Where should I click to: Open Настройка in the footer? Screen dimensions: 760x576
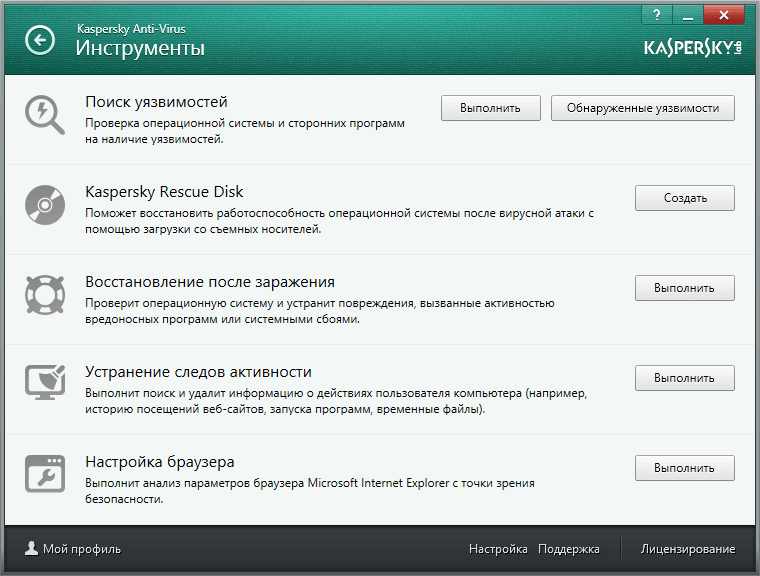tap(498, 549)
